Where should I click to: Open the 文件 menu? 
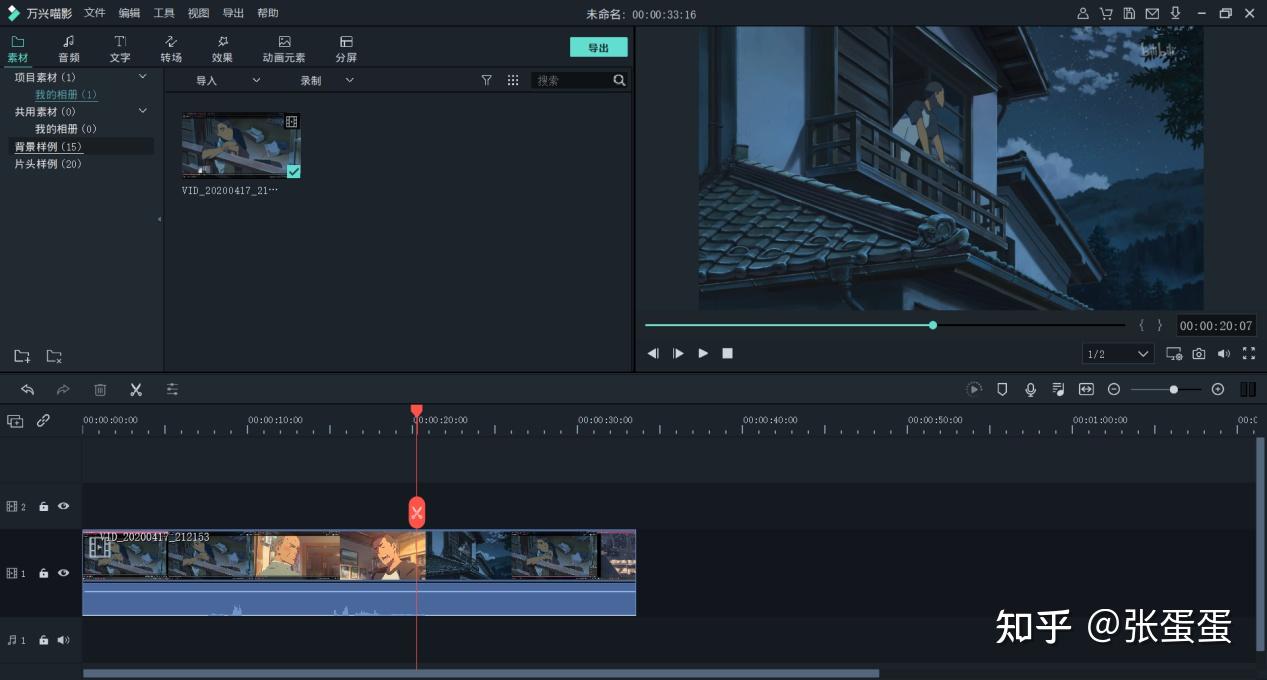95,13
